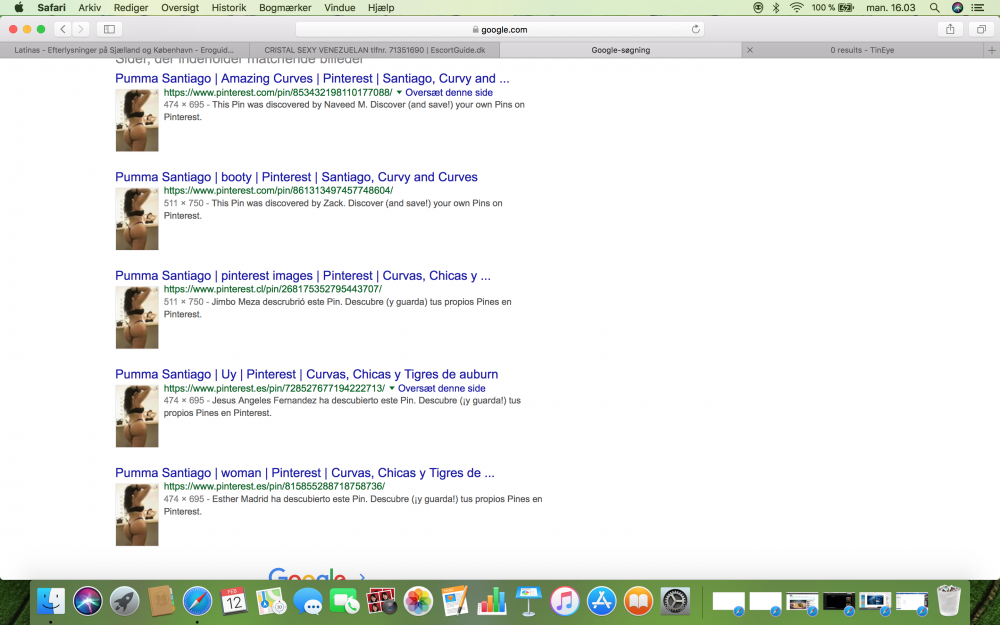Switch to the '0 results - TinEye' tab
1000x625 pixels.
pos(862,50)
